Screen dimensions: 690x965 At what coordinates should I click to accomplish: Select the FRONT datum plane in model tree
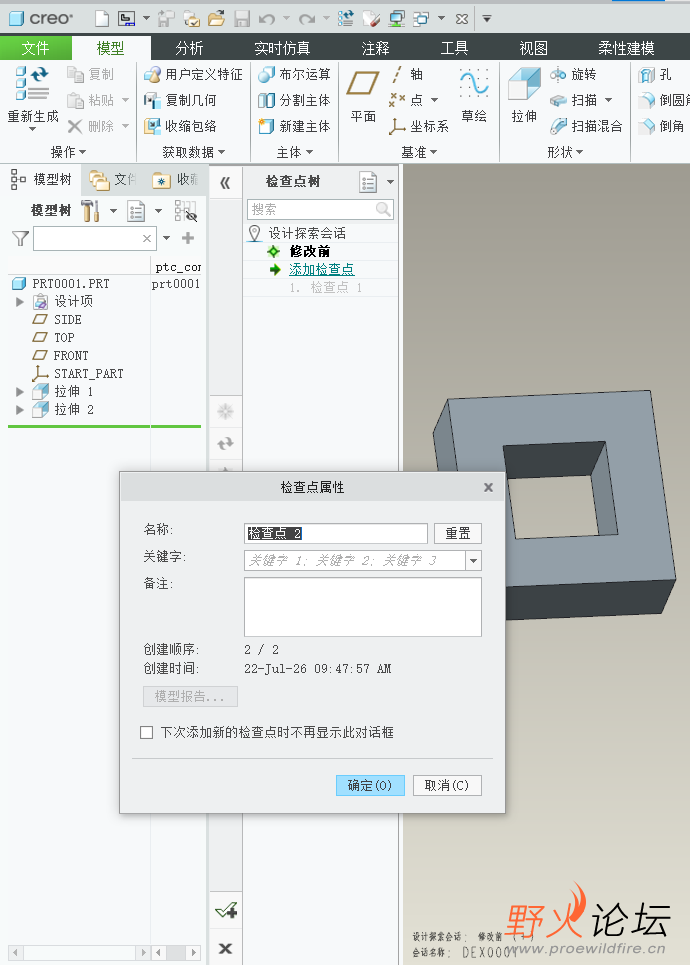(x=71, y=356)
